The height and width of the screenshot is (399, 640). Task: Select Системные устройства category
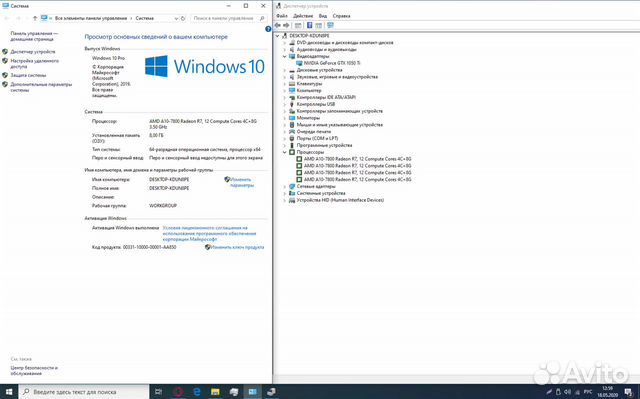[321, 193]
